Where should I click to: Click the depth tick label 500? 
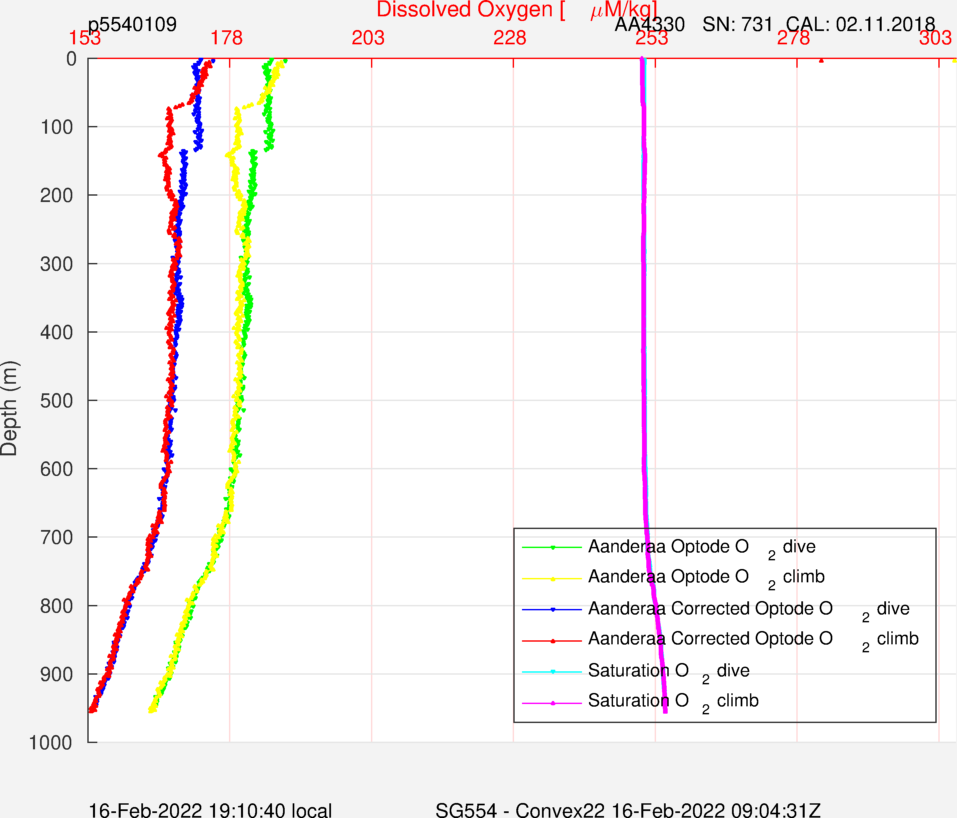tap(56, 400)
